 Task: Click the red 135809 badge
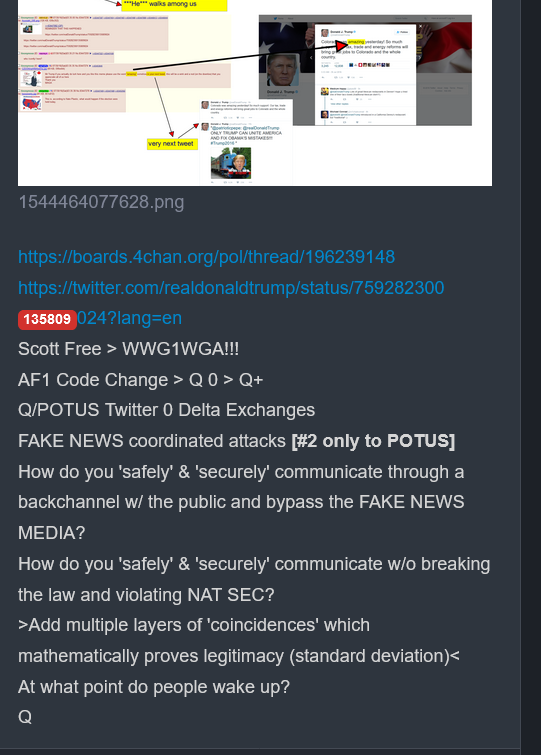(x=47, y=319)
